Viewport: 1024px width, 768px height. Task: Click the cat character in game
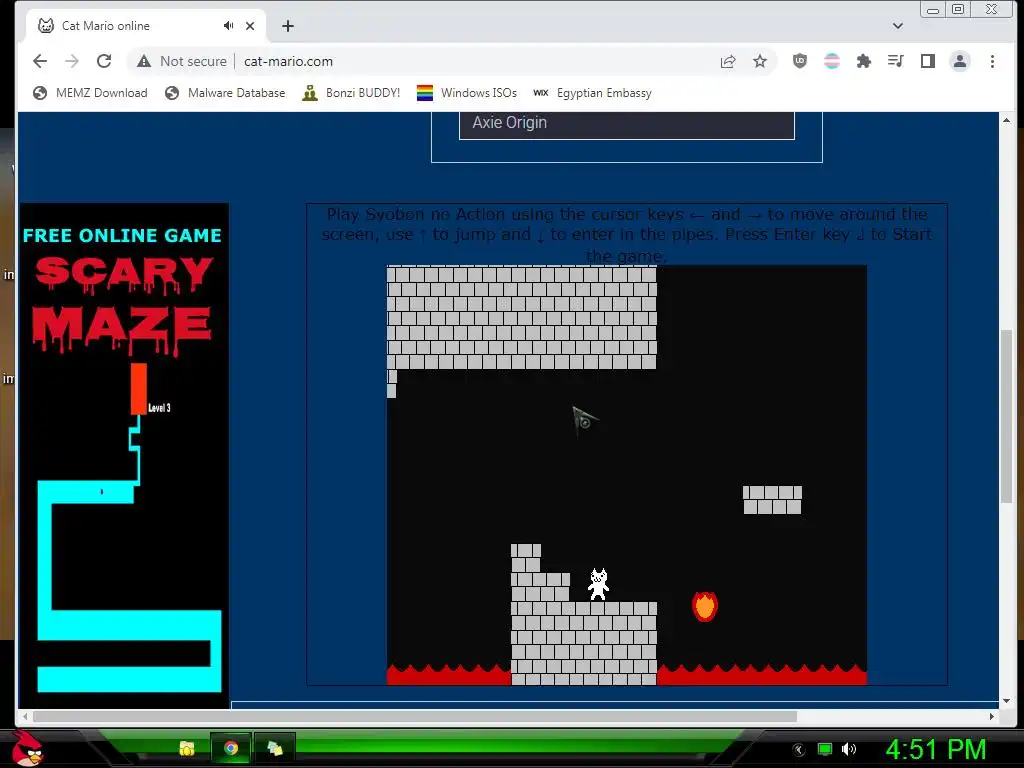598,584
